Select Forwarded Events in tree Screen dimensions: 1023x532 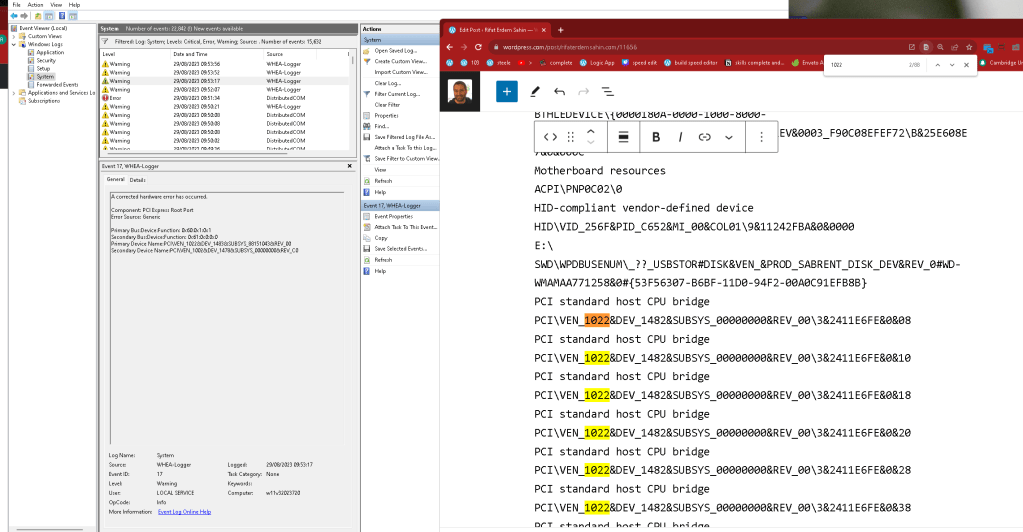coord(57,85)
